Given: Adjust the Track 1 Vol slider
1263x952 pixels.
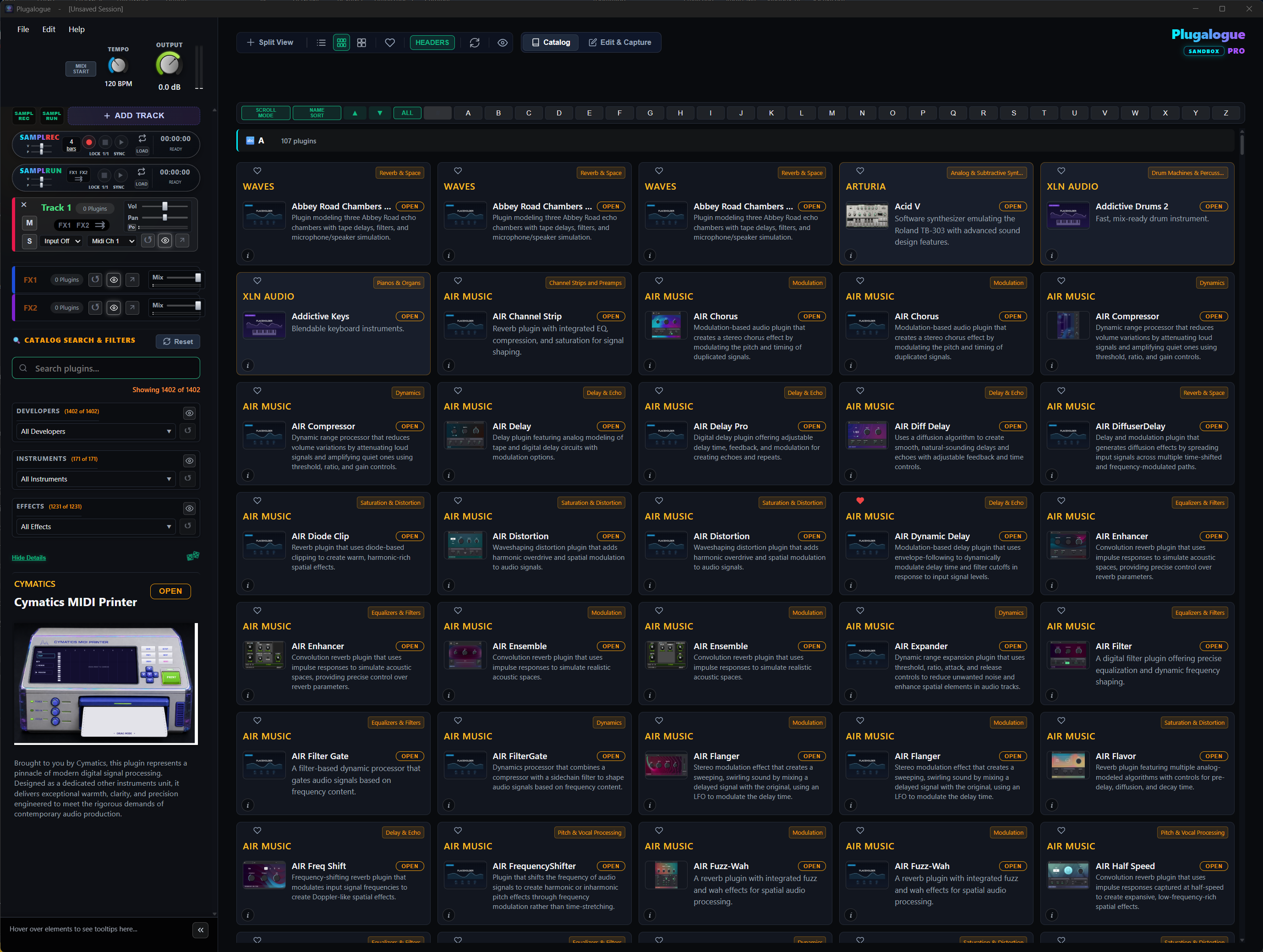Looking at the screenshot, I should click(x=165, y=206).
